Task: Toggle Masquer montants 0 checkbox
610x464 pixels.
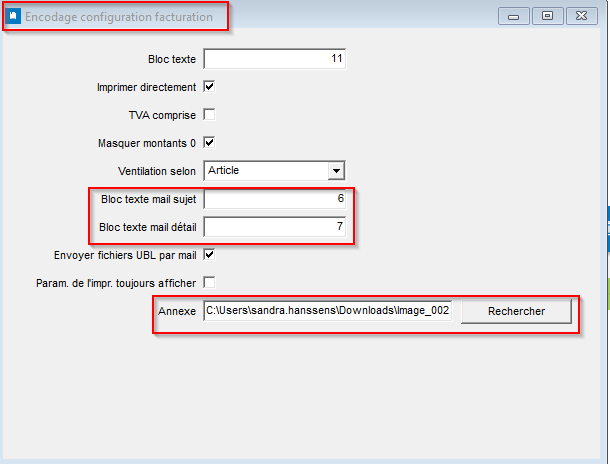Action: click(209, 143)
